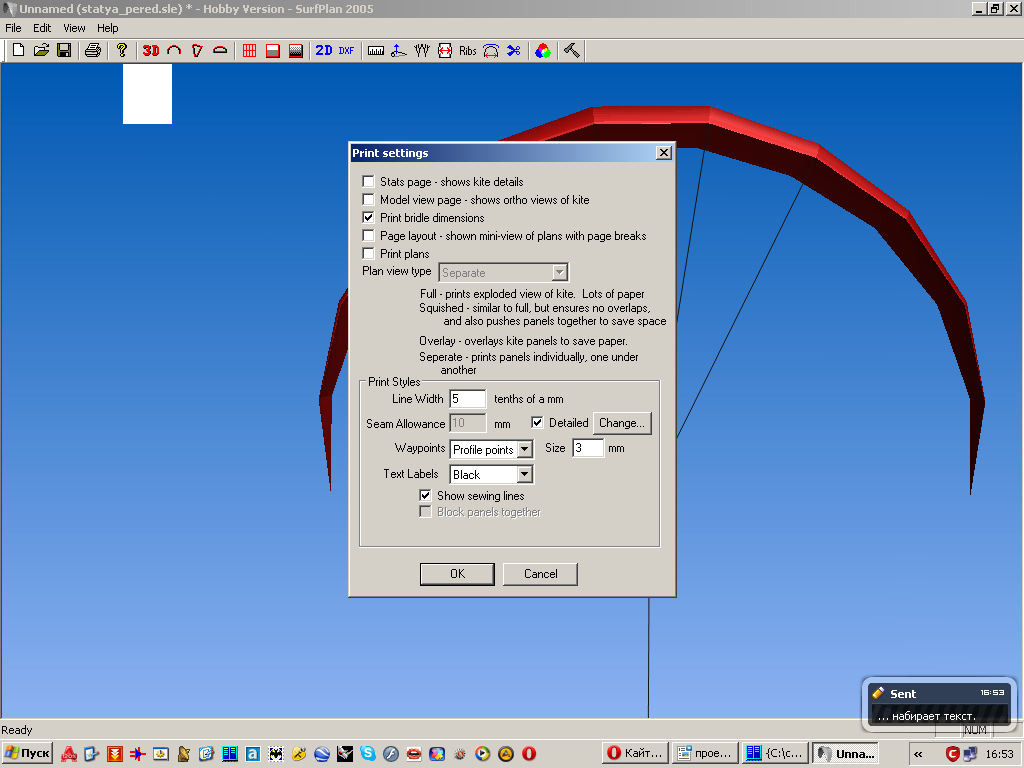Click the printer icon in toolbar
This screenshot has height=768, width=1024.
[x=93, y=50]
